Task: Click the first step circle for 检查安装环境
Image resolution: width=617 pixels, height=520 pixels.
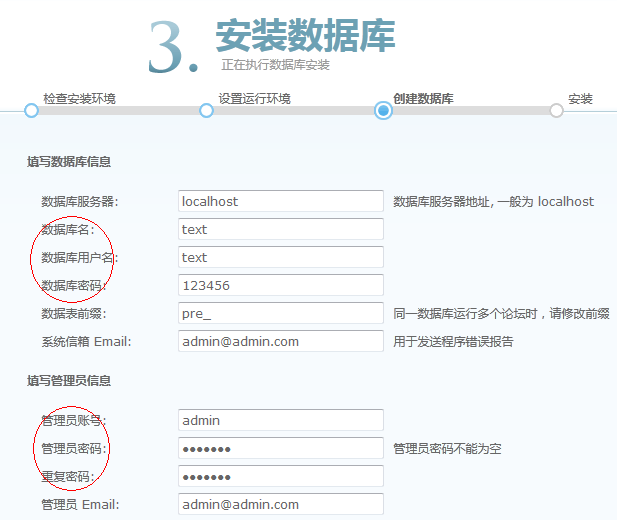Action: [x=31, y=110]
